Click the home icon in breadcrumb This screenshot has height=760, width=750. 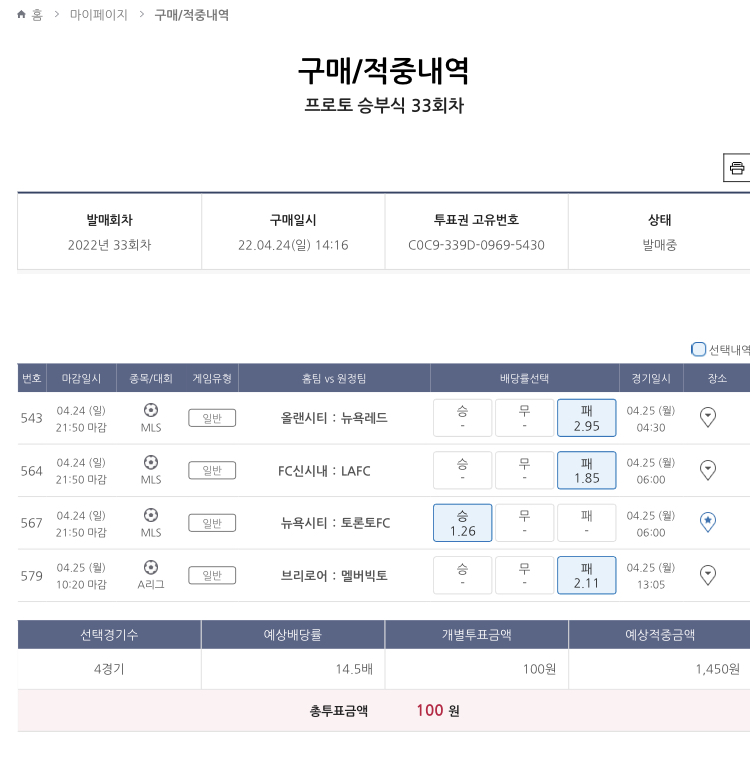(x=21, y=15)
